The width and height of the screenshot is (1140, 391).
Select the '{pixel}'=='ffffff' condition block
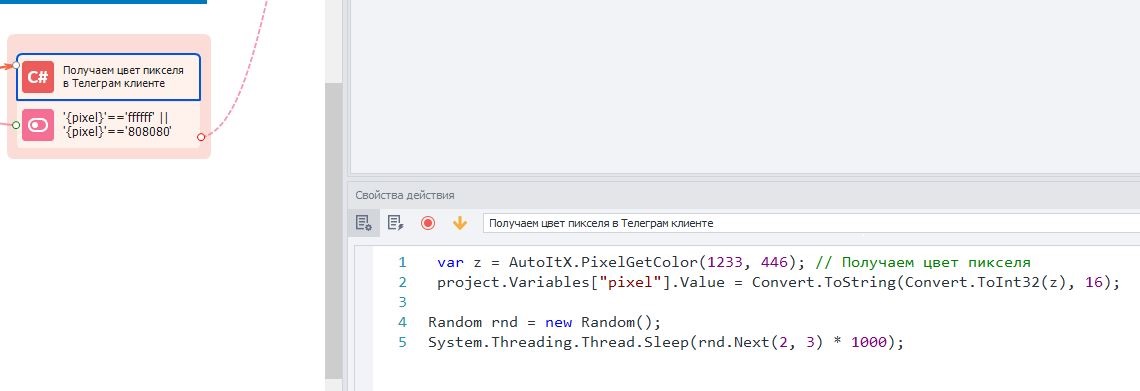108,125
